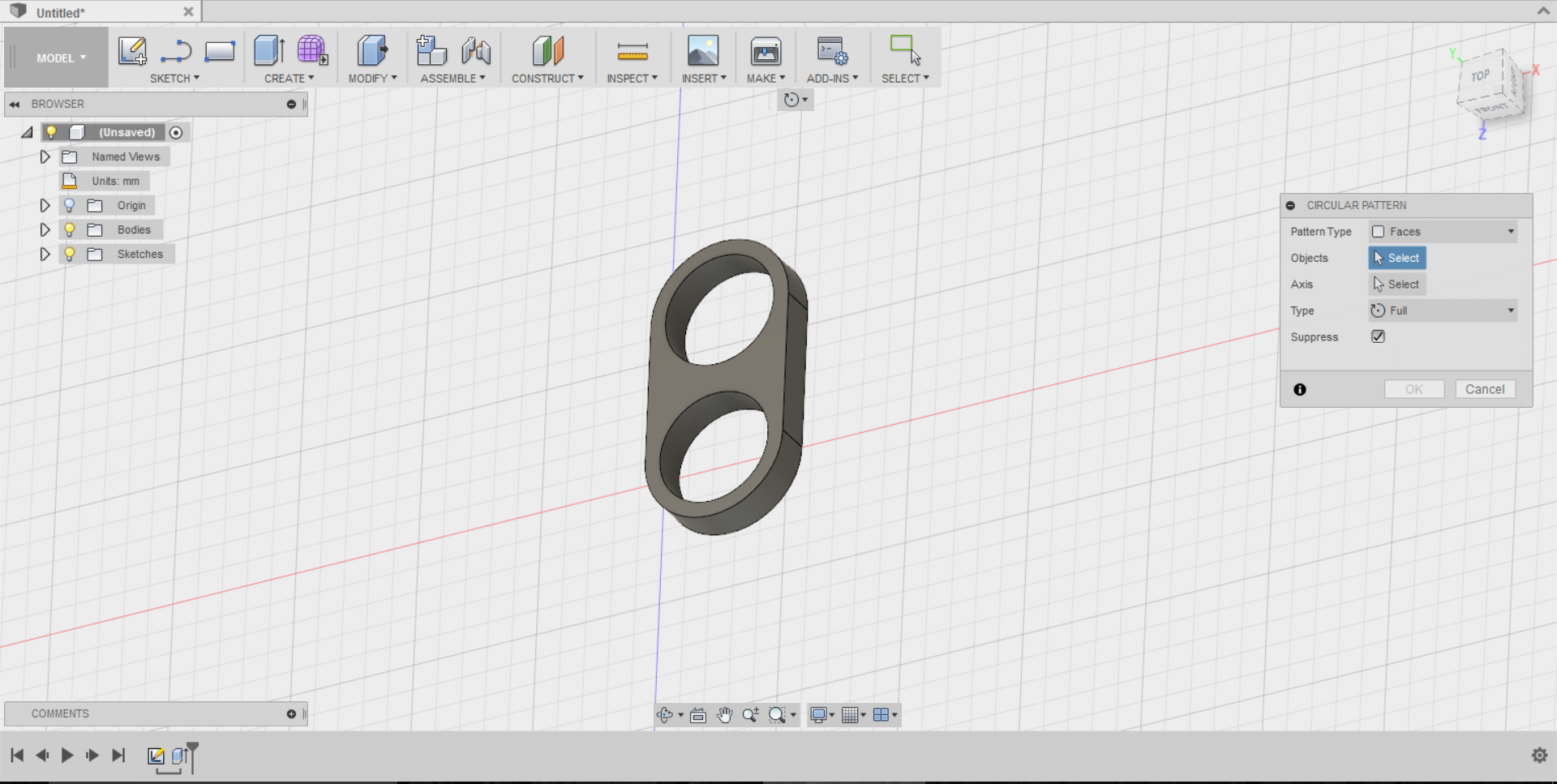Click the Joint icon under Assemble
This screenshot has height=784, width=1557.
[x=476, y=52]
